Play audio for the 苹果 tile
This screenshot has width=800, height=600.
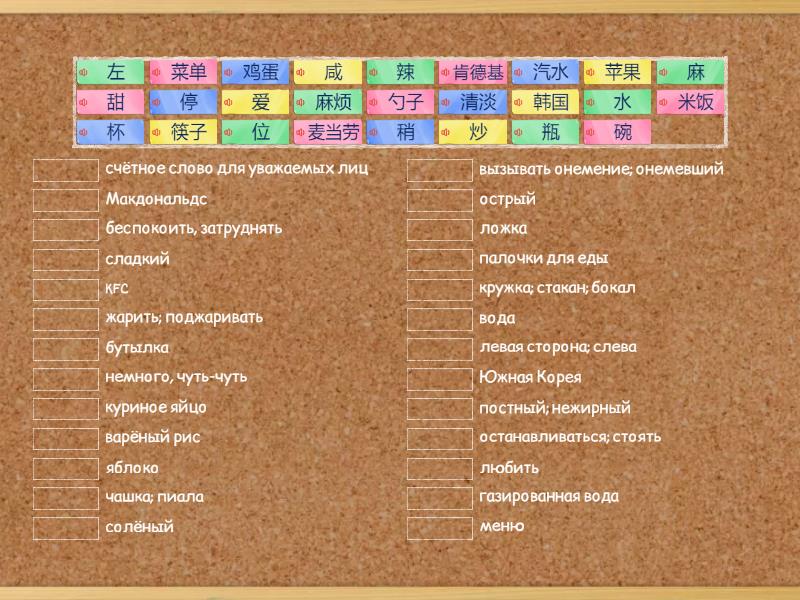pos(590,72)
